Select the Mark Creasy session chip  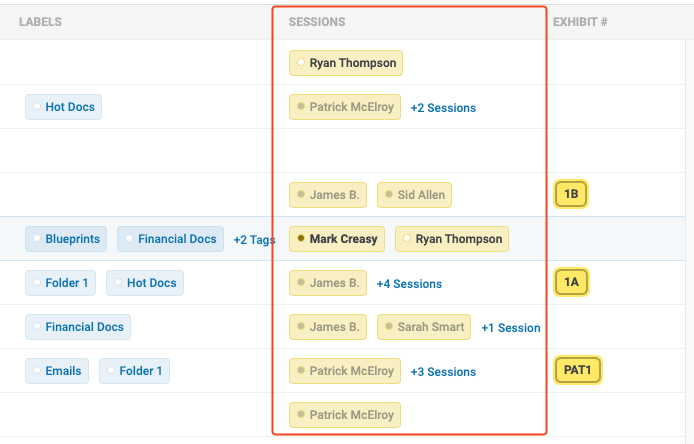(337, 239)
